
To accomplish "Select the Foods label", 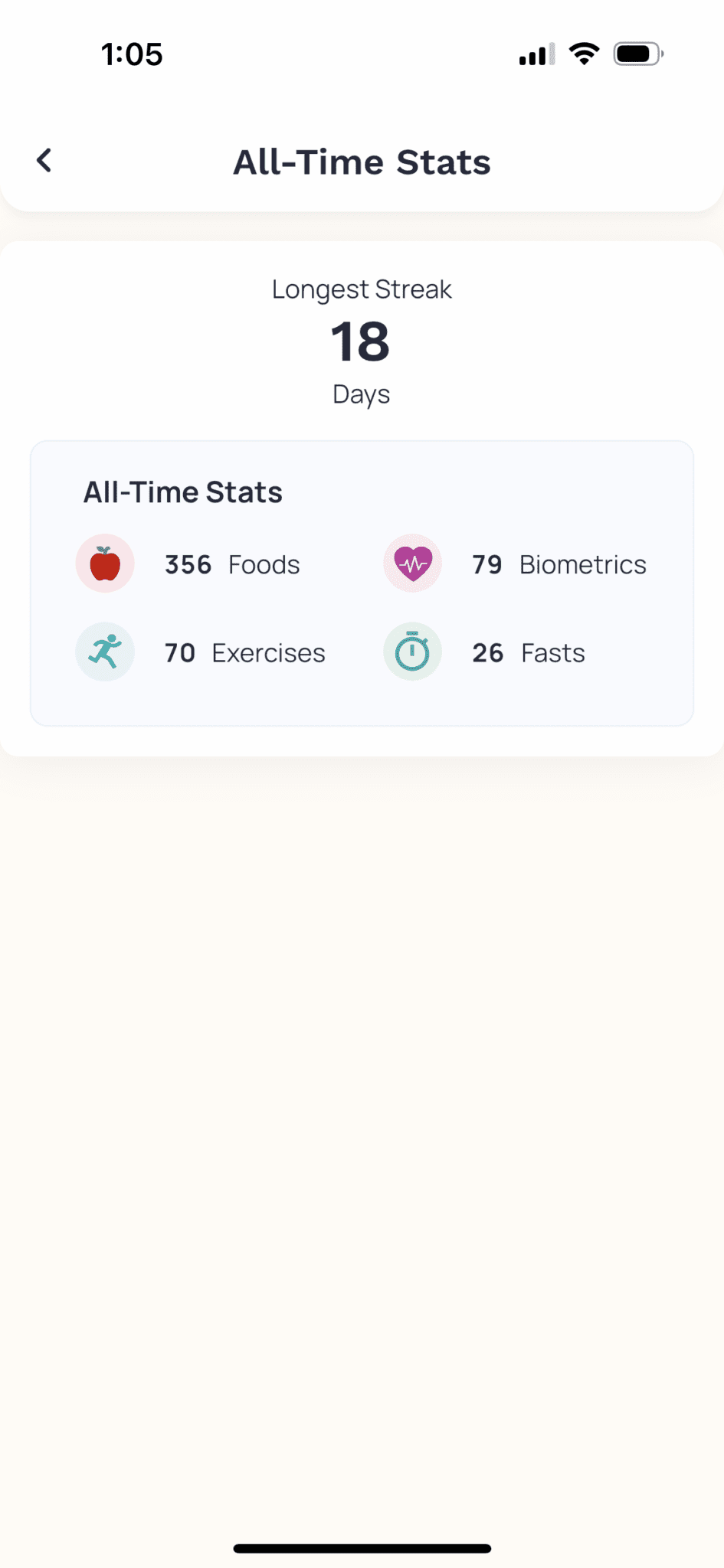I will point(264,565).
